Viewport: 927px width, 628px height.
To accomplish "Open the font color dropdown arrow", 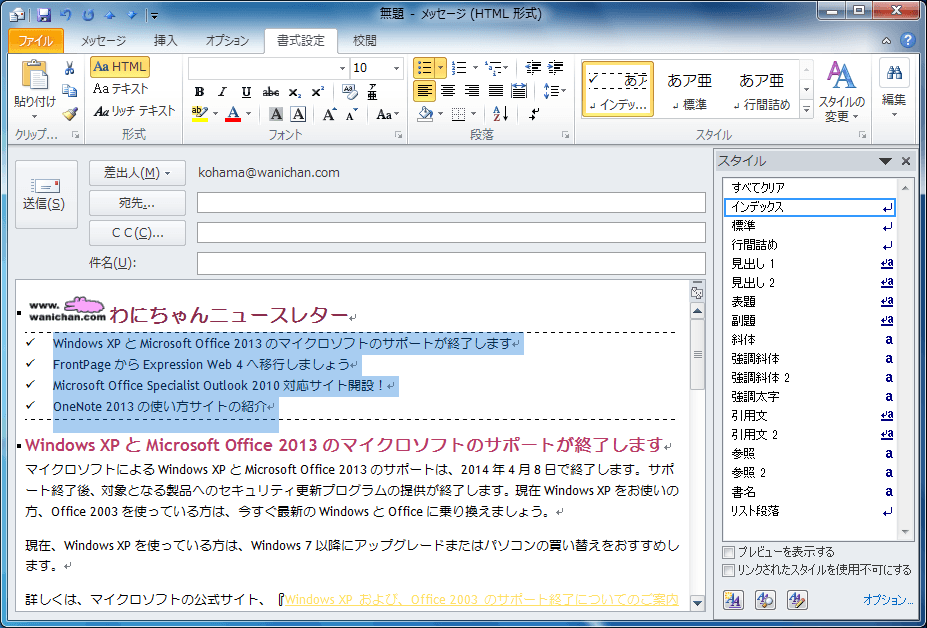I will tap(248, 114).
